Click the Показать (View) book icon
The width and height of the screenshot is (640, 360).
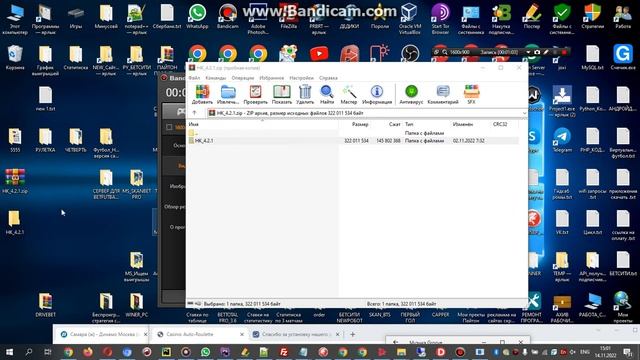(282, 95)
